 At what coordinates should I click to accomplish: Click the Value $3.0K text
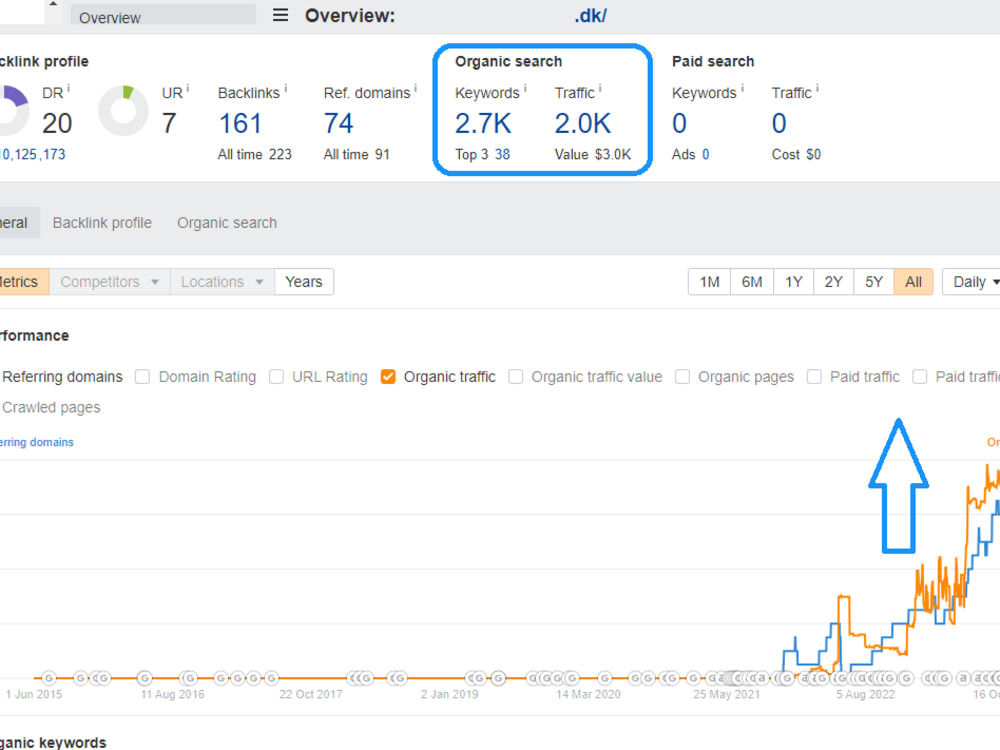click(592, 154)
